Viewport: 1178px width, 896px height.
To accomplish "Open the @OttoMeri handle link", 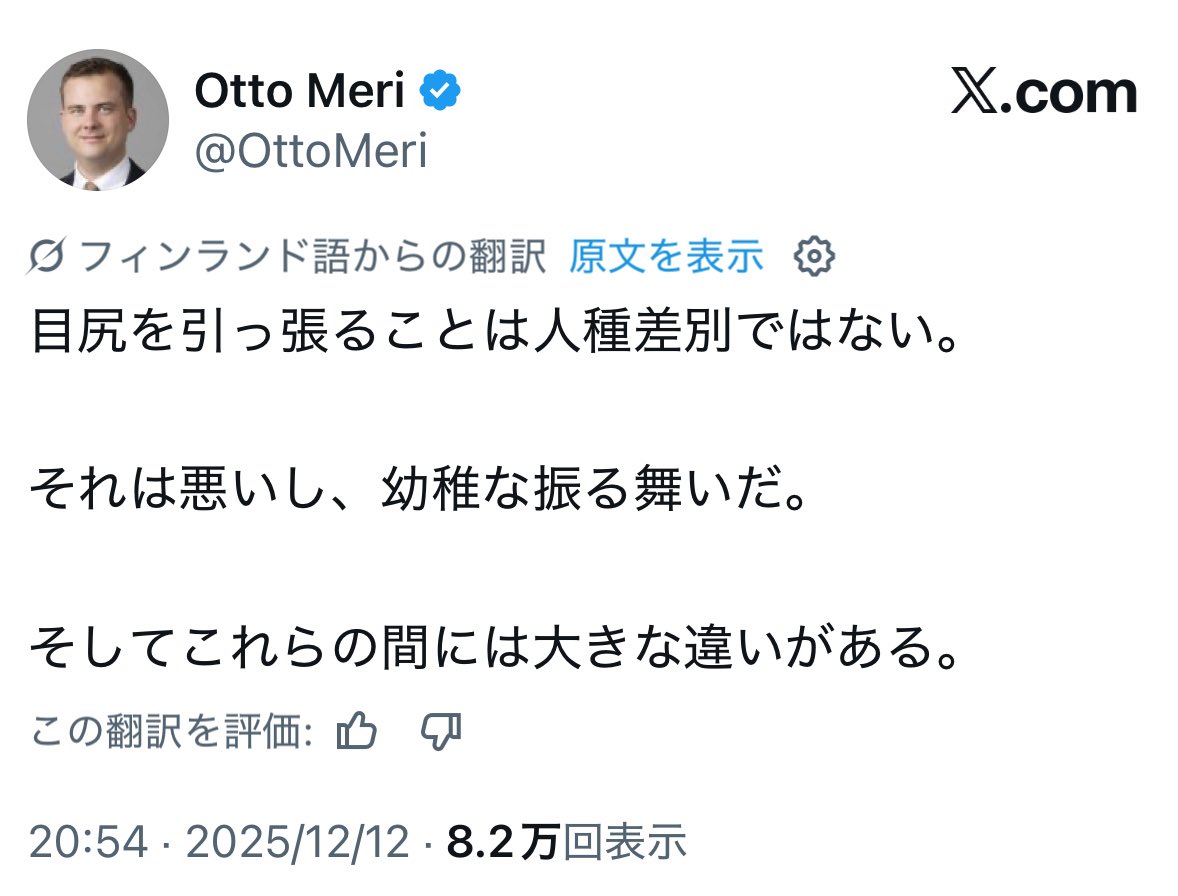I will click(x=311, y=151).
